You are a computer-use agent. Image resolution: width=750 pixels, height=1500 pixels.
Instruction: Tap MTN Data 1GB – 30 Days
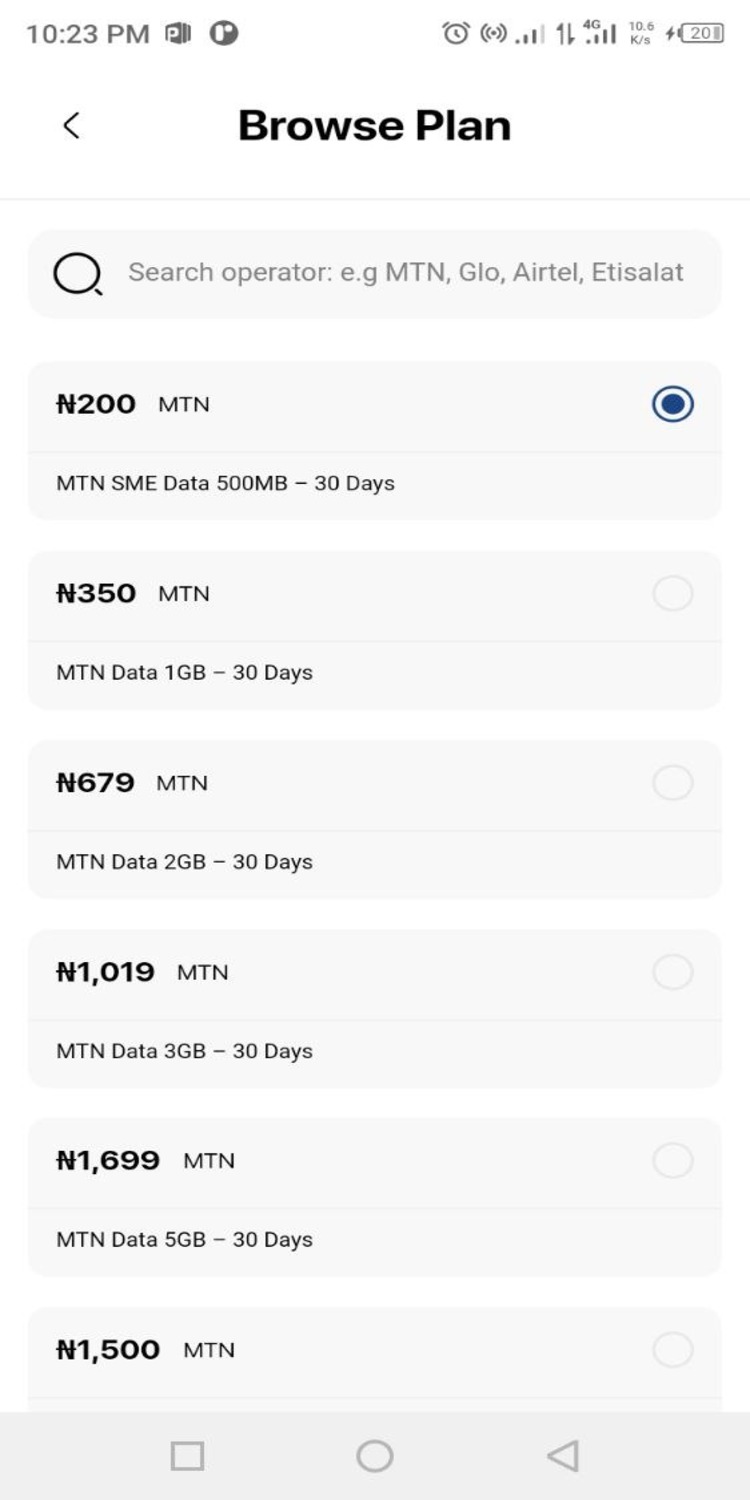(x=184, y=673)
